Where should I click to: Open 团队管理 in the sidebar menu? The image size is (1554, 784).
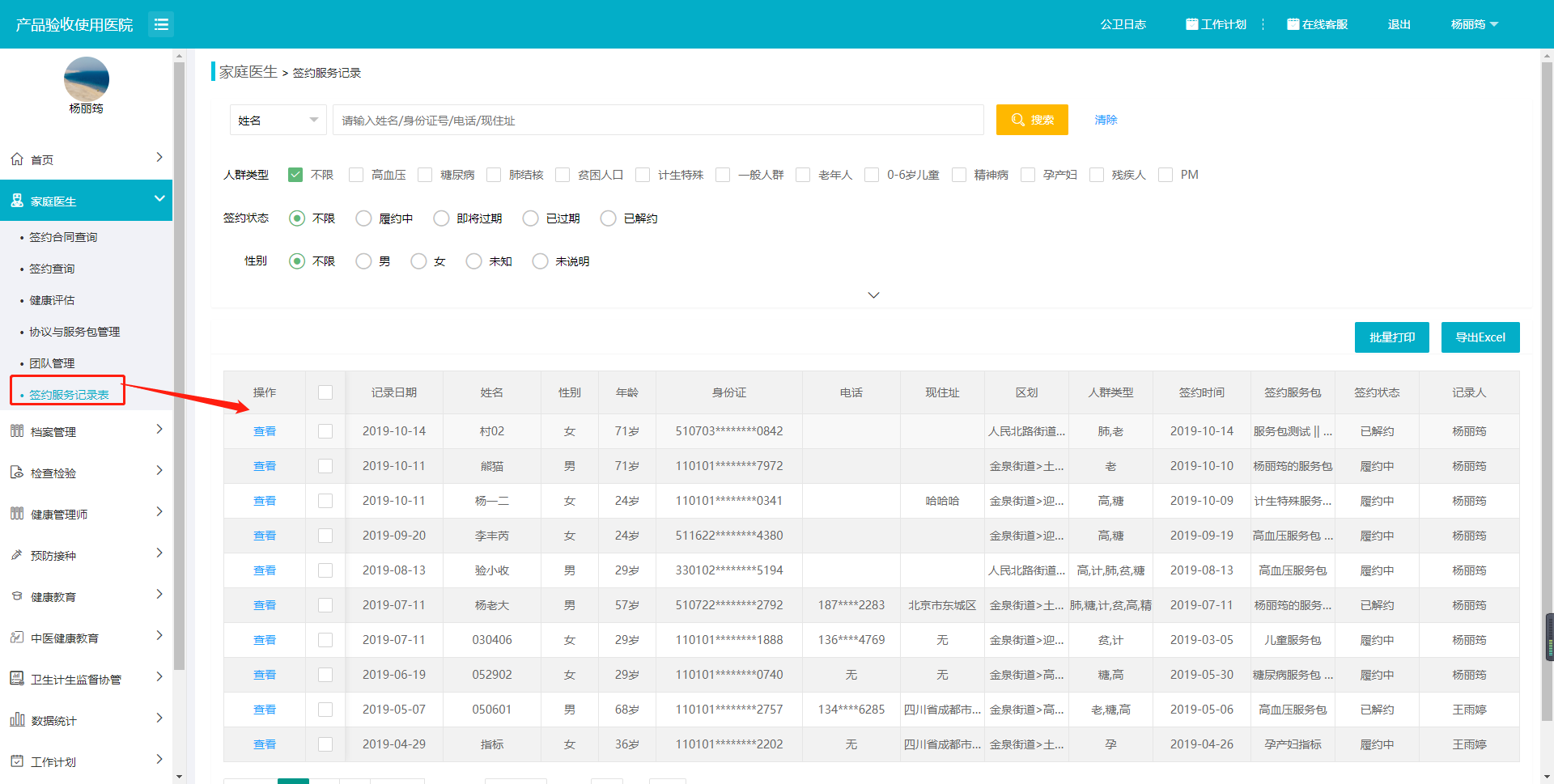tap(52, 363)
